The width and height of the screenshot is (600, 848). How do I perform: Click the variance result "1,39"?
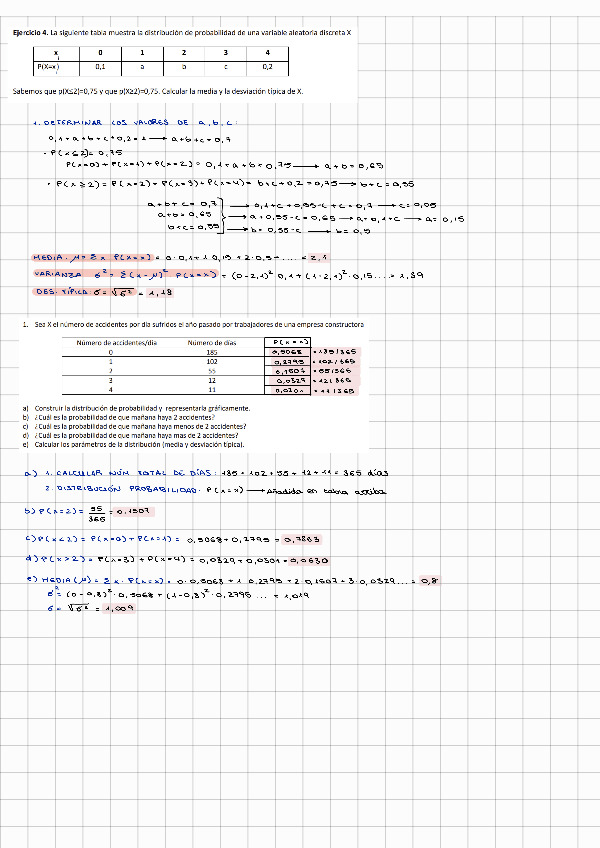point(411,275)
